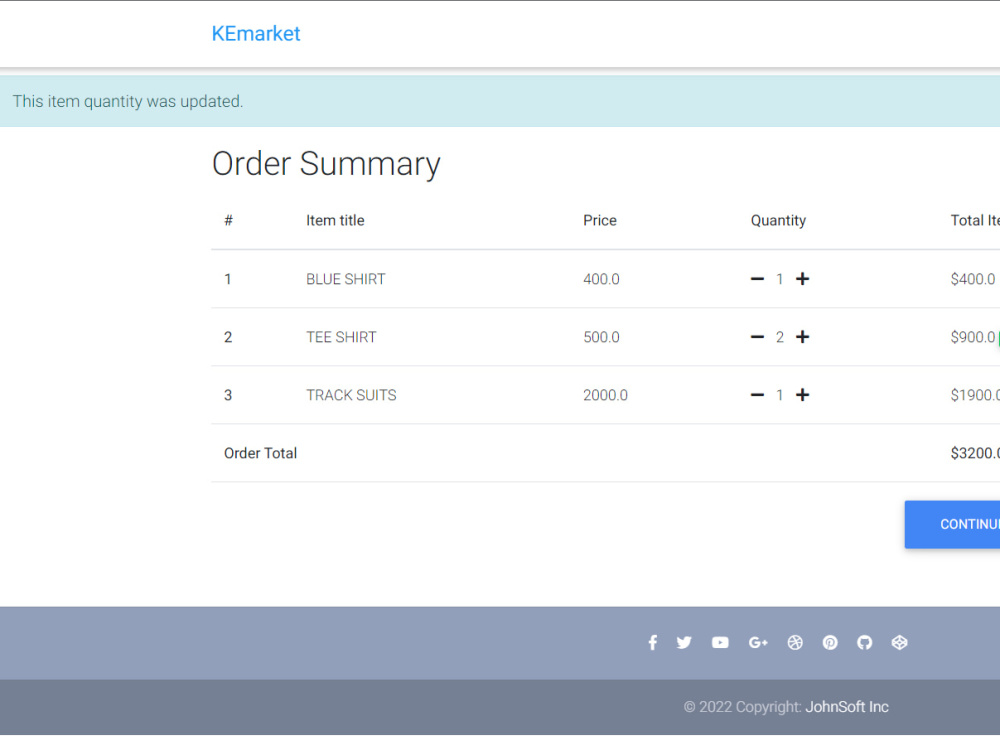Increase quantity of BLUE SHIRT
Screen dimensions: 1000x750
(x=802, y=279)
